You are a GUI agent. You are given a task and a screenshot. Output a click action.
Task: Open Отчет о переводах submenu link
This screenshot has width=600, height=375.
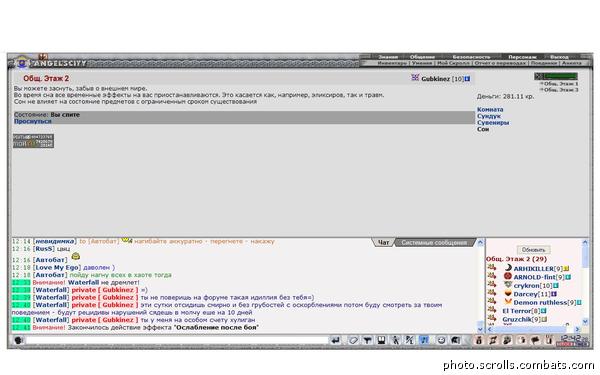pyautogui.click(x=501, y=63)
